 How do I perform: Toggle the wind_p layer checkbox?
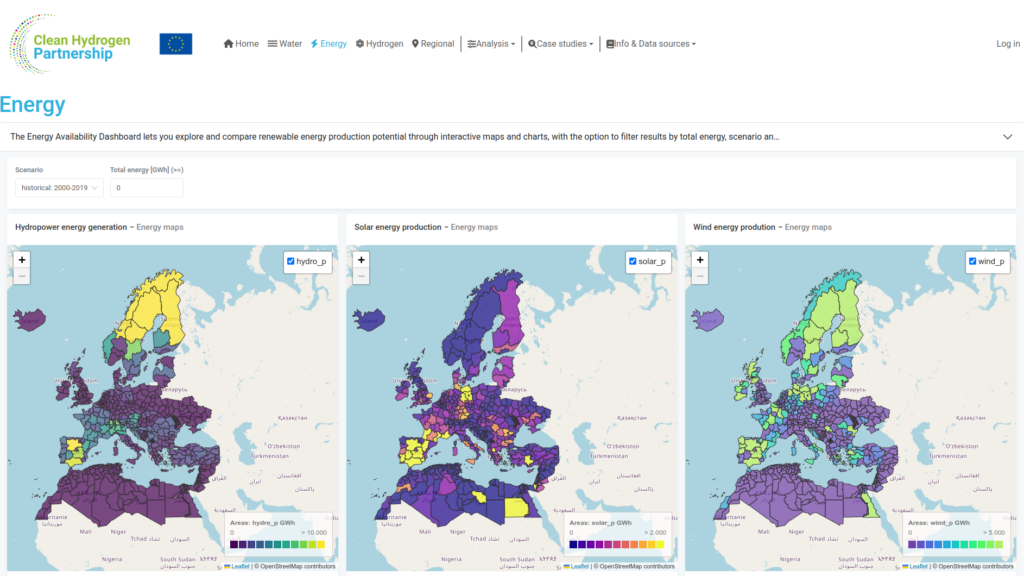click(x=972, y=261)
